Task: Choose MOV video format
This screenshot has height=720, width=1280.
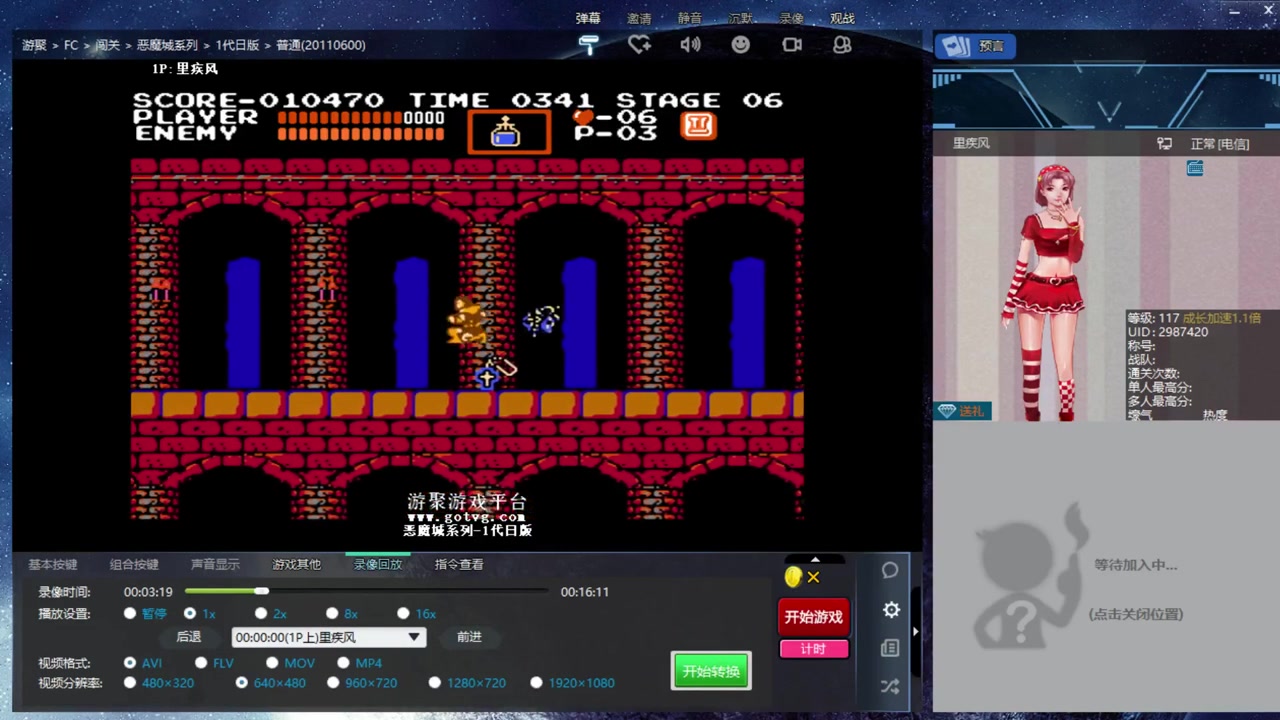Action: point(272,663)
